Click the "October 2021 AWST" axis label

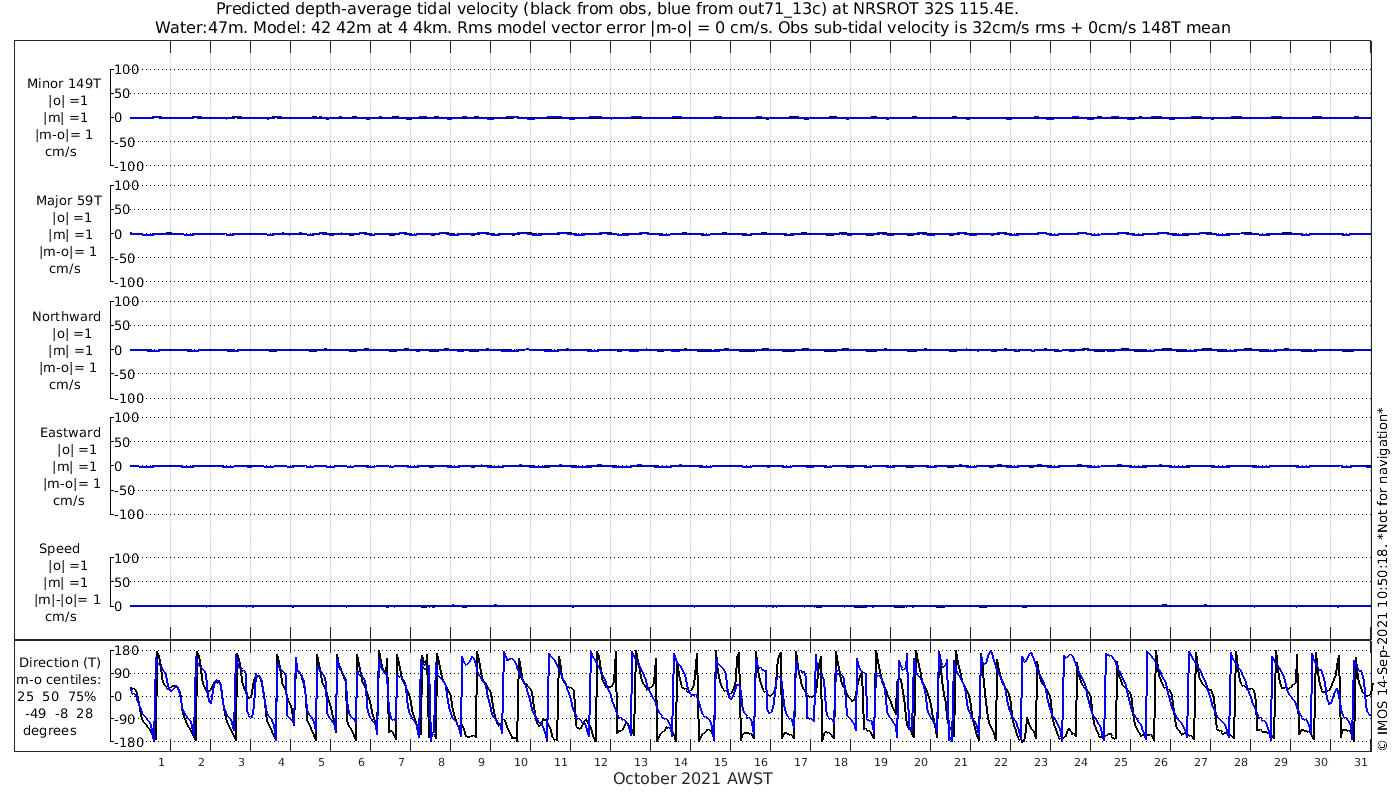pos(693,778)
